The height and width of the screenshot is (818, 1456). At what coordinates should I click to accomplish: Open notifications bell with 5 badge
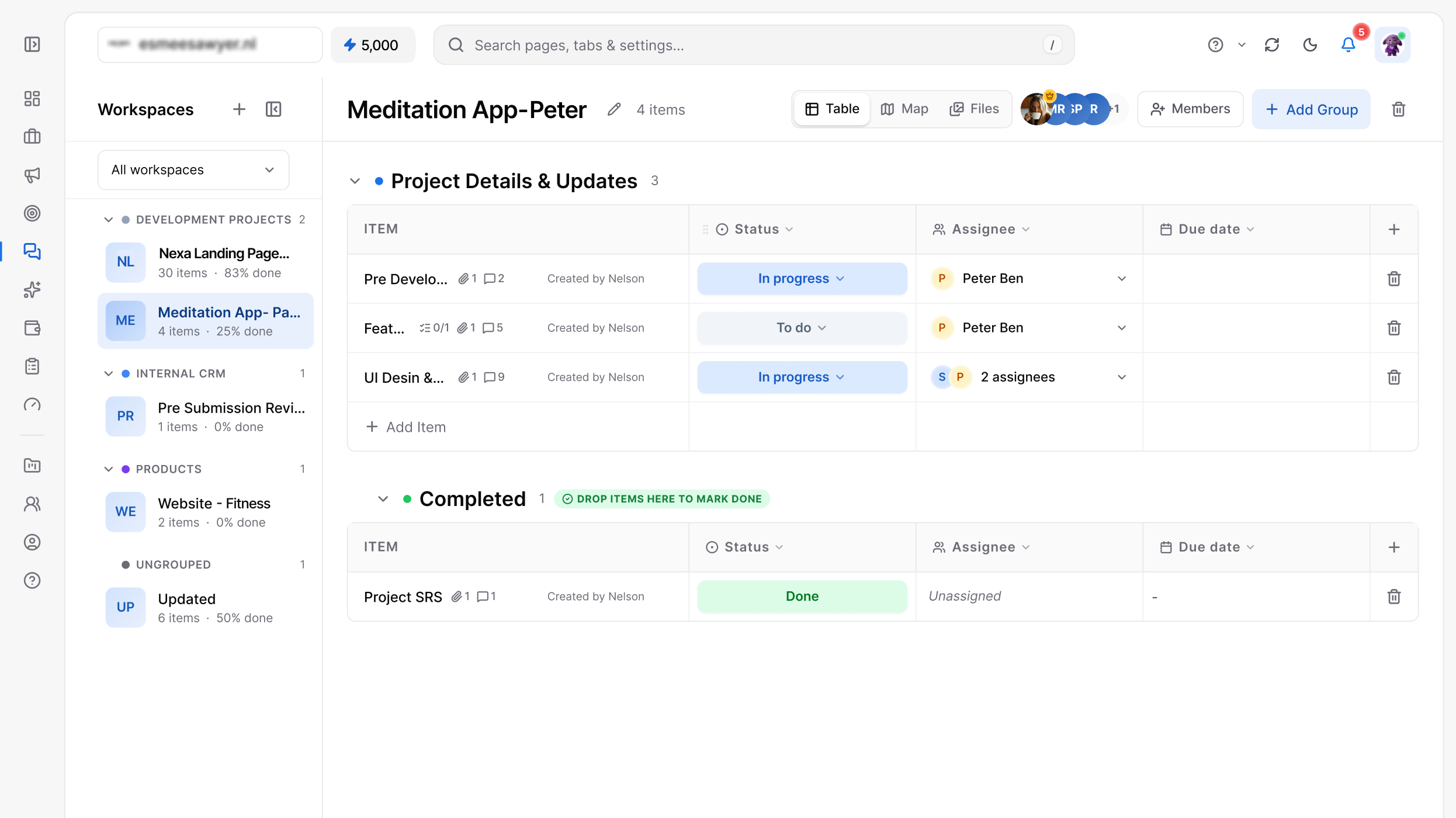[x=1348, y=45]
